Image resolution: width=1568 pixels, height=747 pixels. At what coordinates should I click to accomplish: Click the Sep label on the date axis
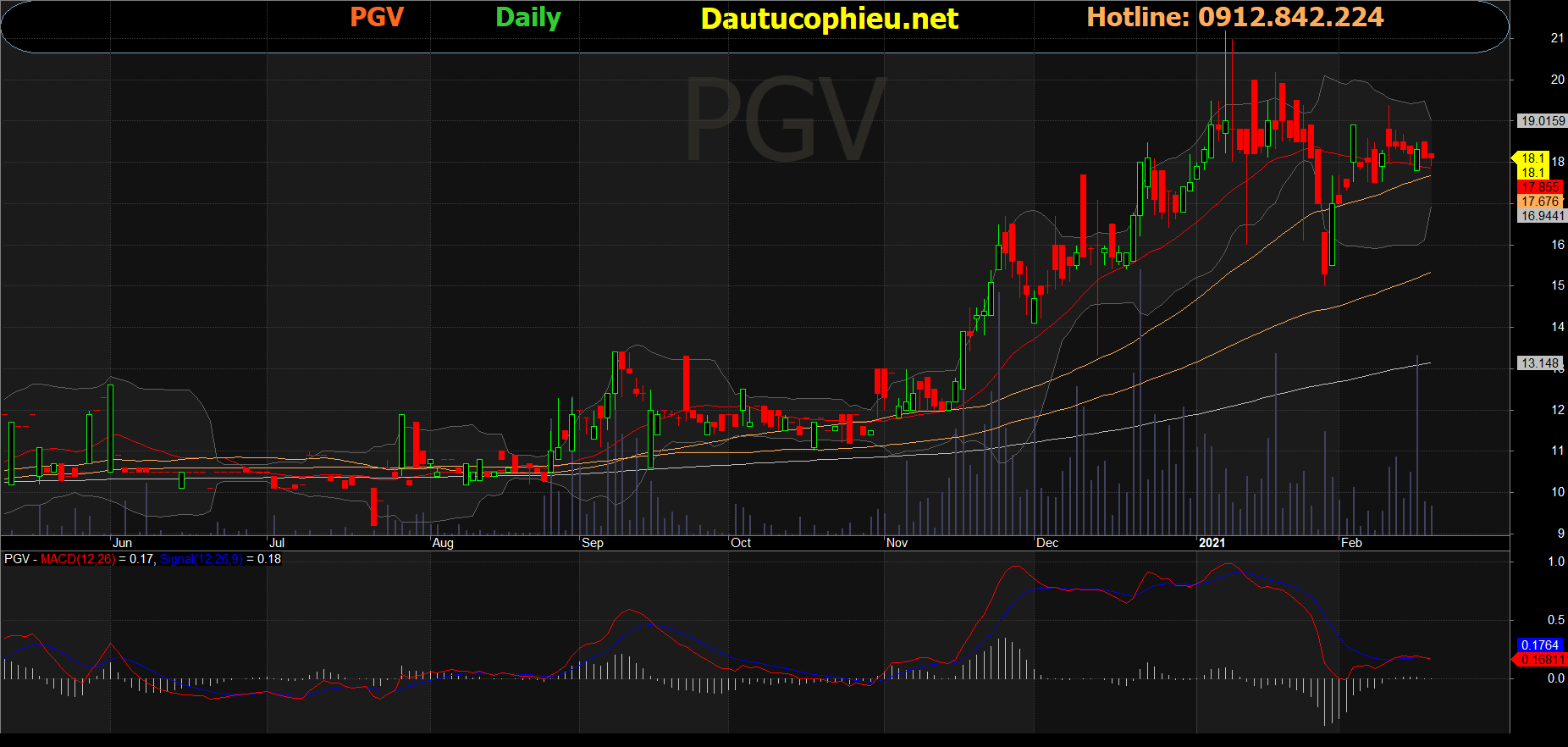point(593,543)
